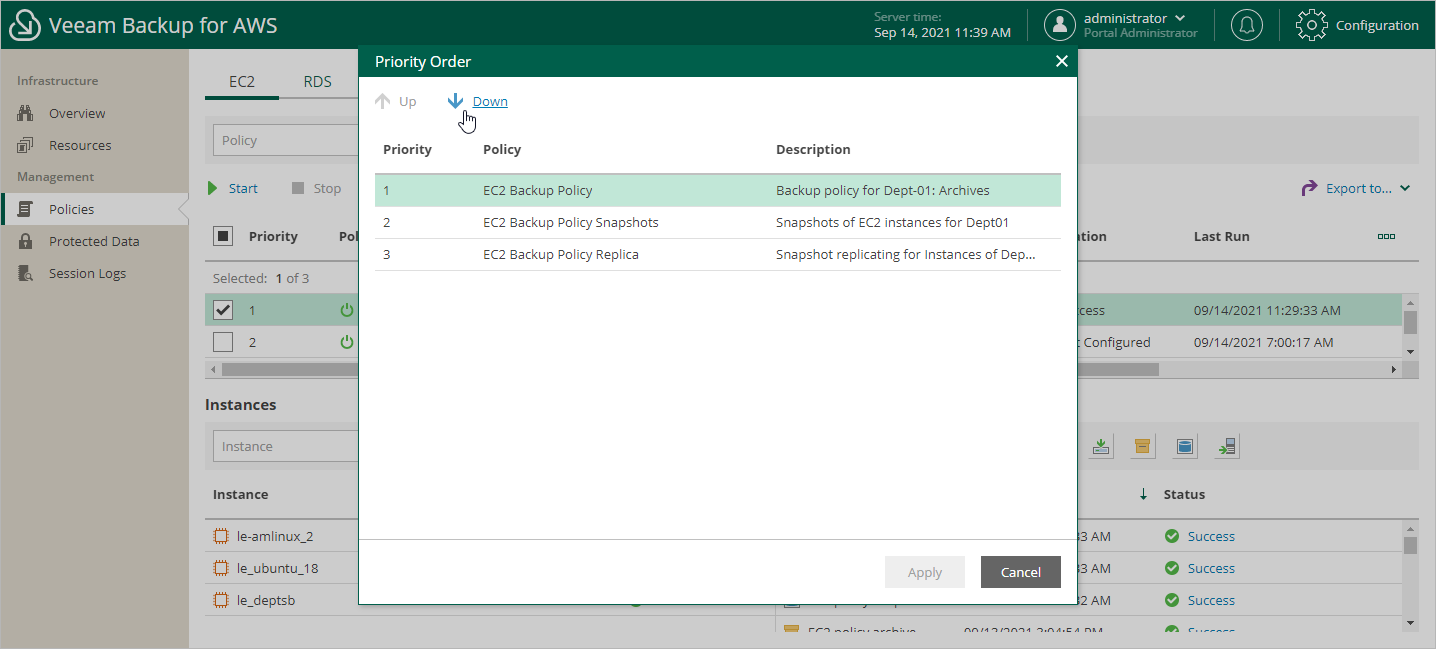
Task: Click in the Policy search field
Action: (x=286, y=140)
